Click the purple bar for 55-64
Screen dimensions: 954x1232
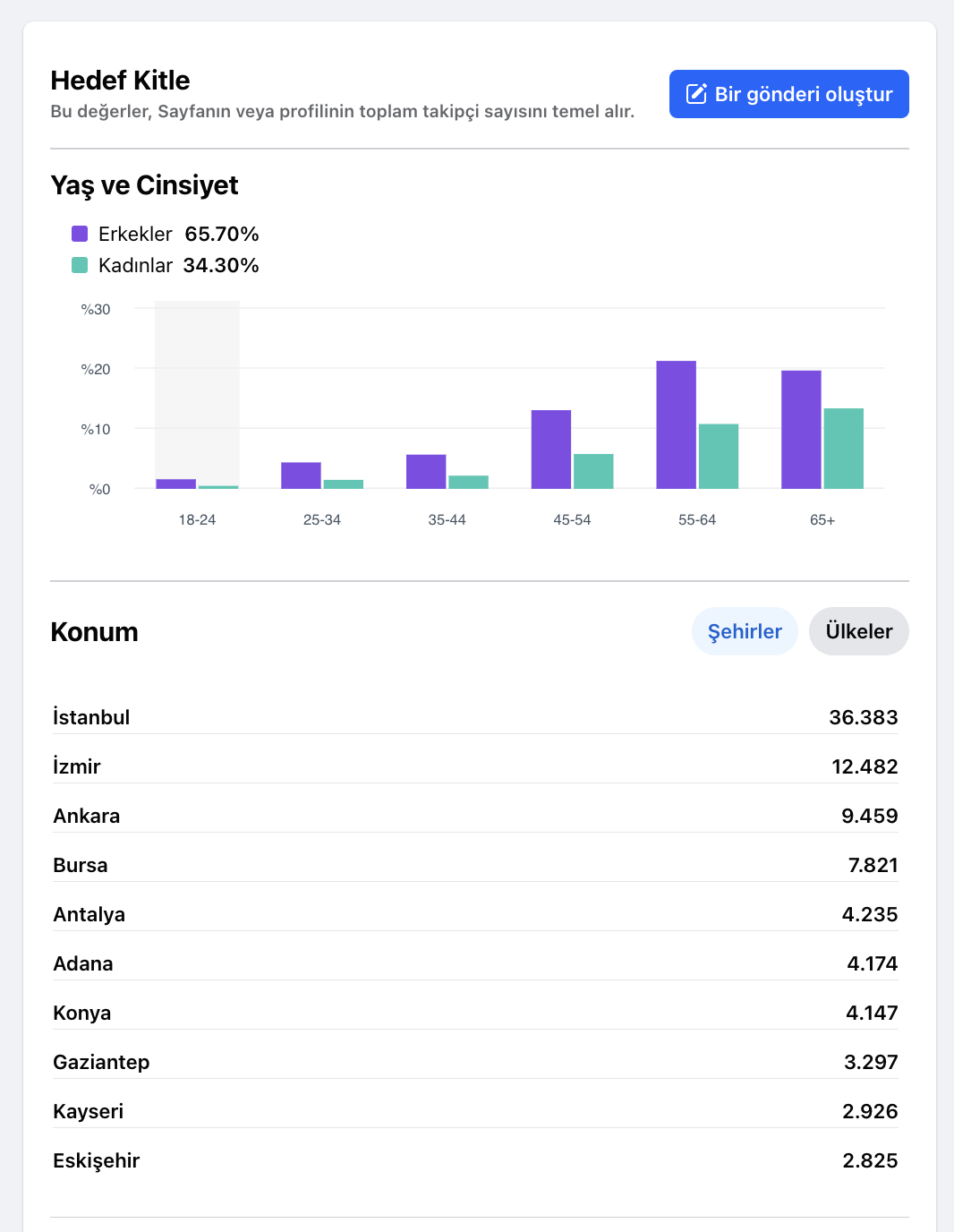pyautogui.click(x=677, y=424)
